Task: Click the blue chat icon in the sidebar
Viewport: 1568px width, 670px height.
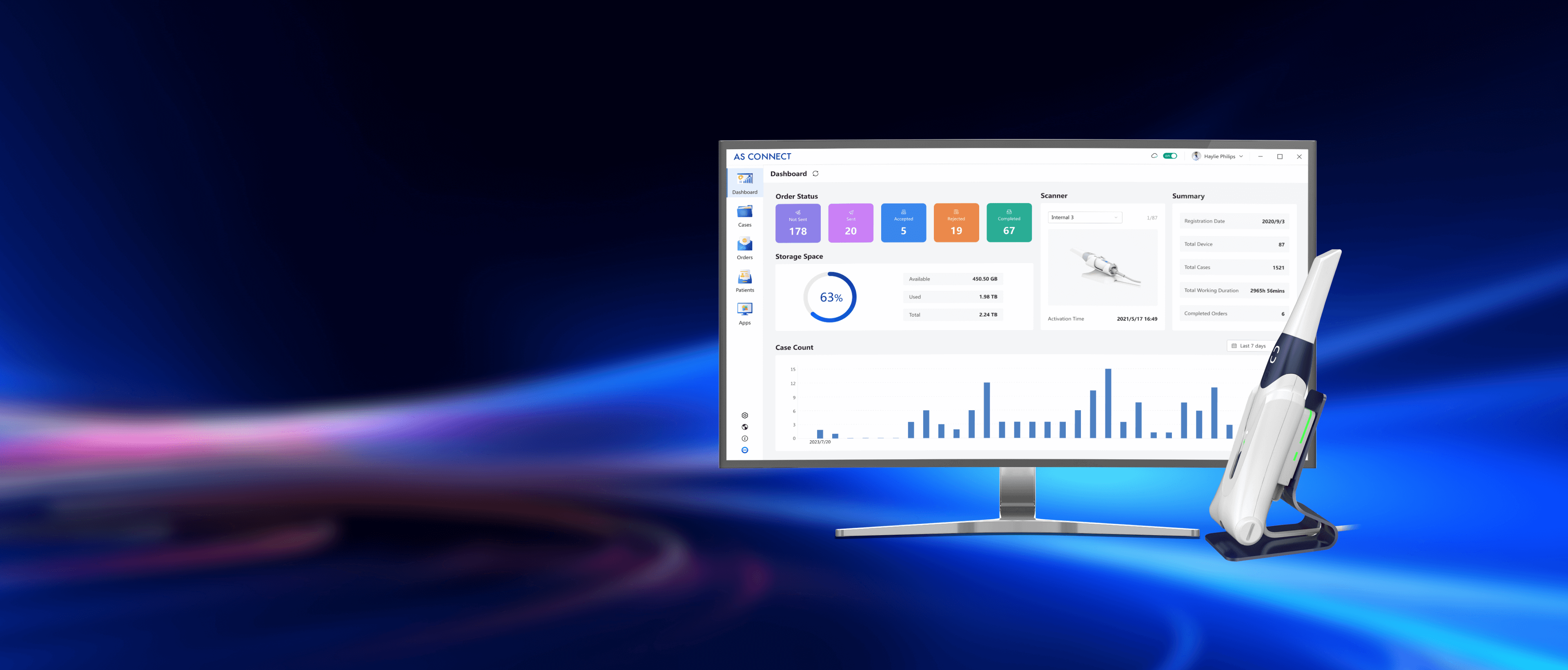Action: (x=744, y=450)
